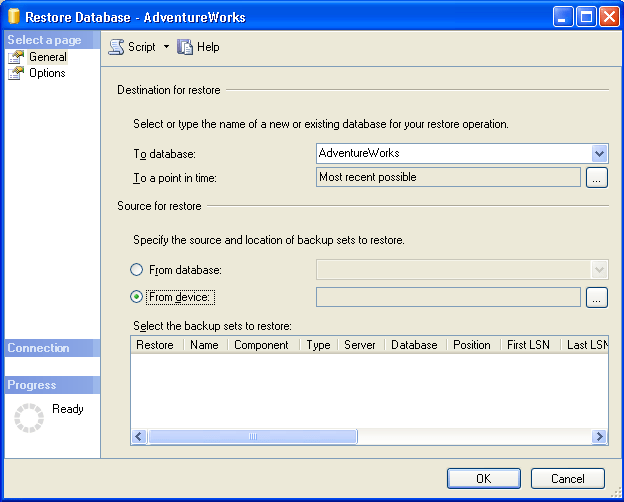624x502 pixels.
Task: Click the database icon in title bar
Action: (14, 17)
